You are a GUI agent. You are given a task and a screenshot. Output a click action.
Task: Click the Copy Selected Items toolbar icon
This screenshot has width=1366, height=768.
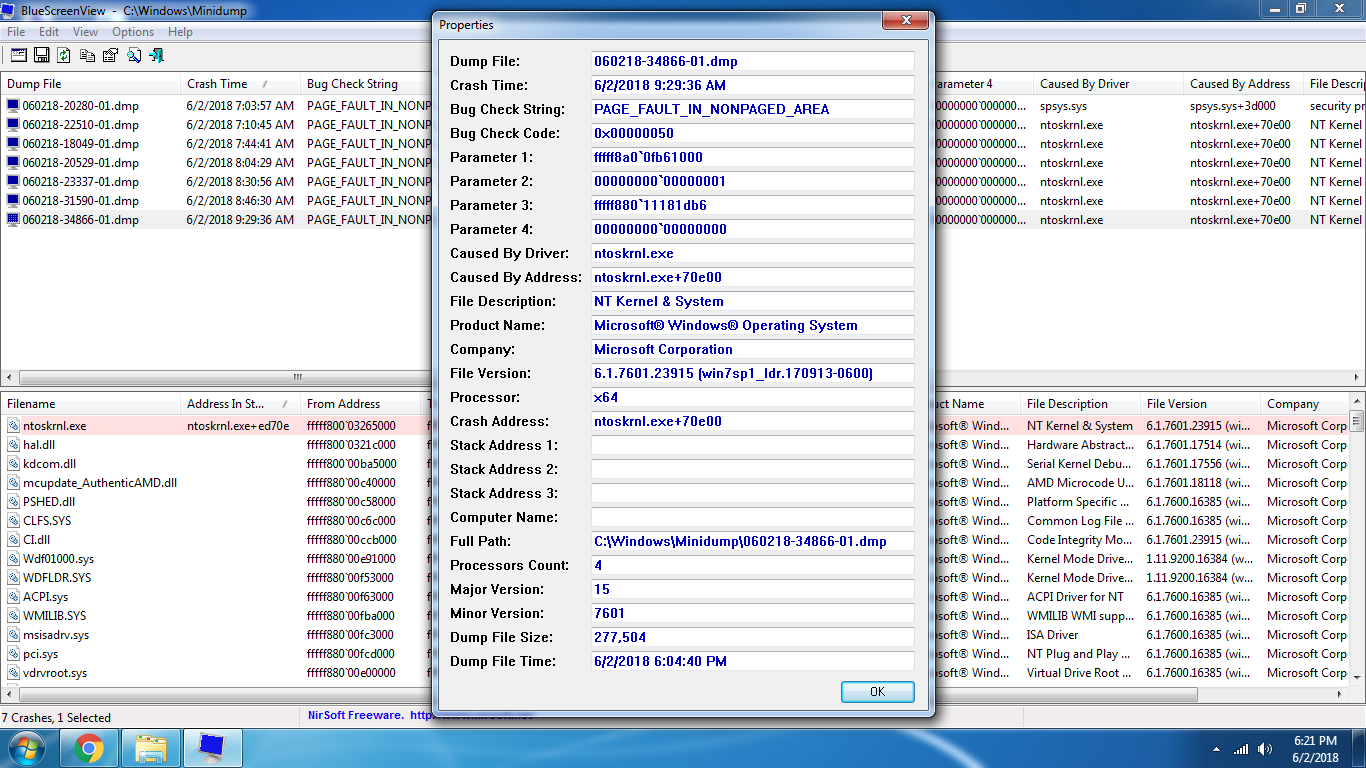[x=88, y=55]
